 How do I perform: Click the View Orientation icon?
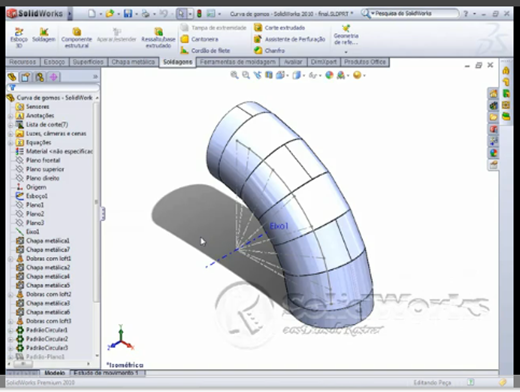(280, 75)
